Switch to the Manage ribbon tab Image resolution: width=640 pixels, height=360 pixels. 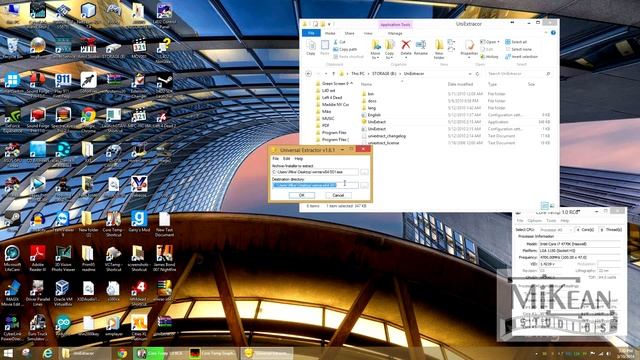[x=395, y=33]
